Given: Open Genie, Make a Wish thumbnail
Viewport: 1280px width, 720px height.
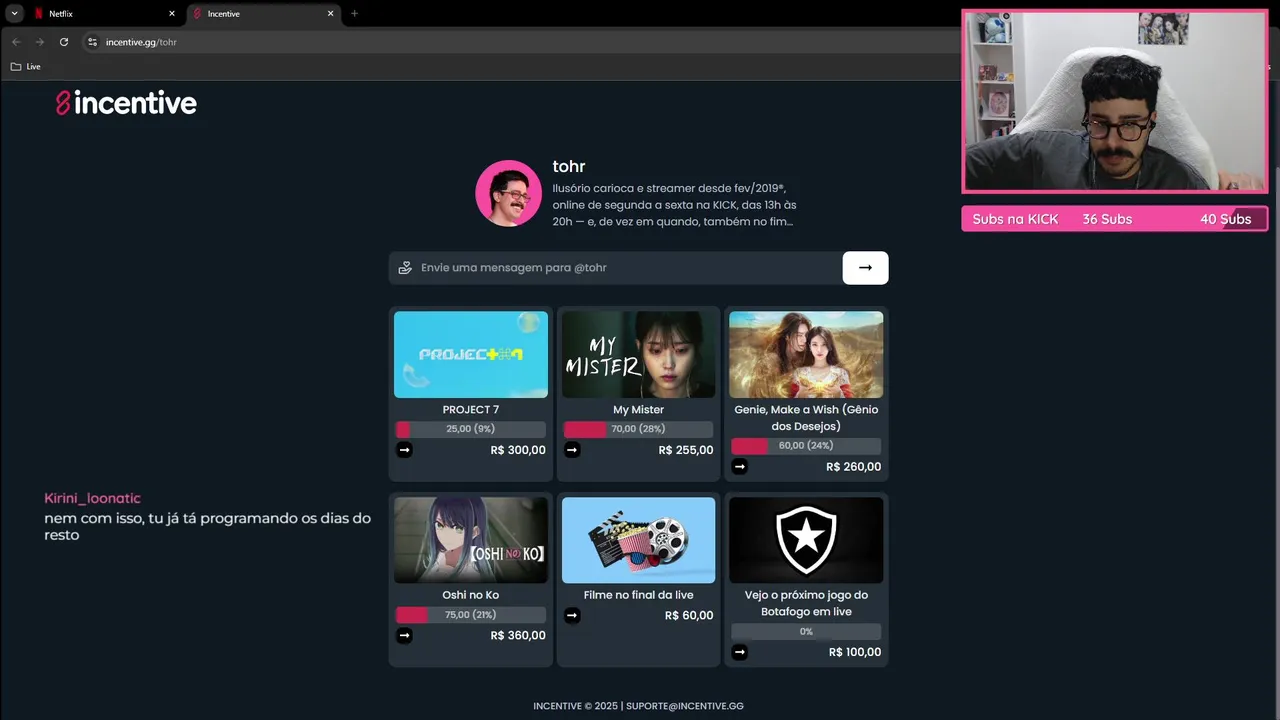Looking at the screenshot, I should point(806,355).
